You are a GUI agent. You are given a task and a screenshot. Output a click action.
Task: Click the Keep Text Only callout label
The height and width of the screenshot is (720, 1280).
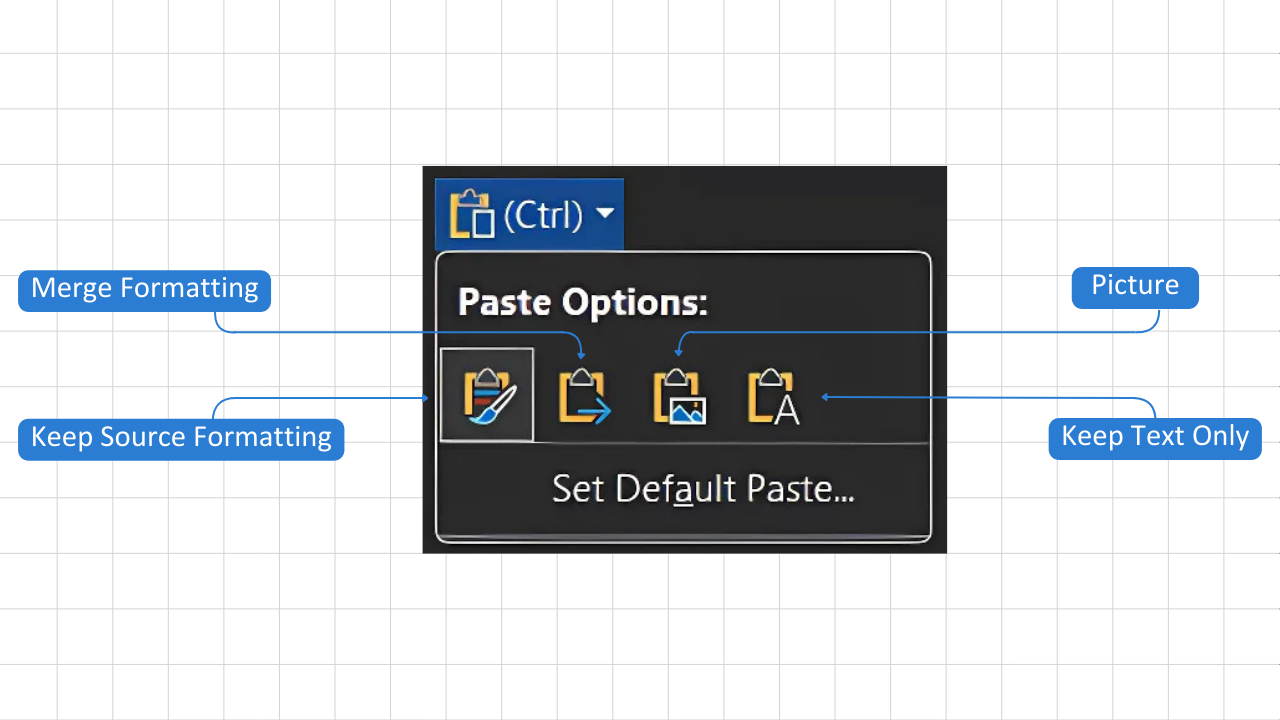click(x=1154, y=437)
